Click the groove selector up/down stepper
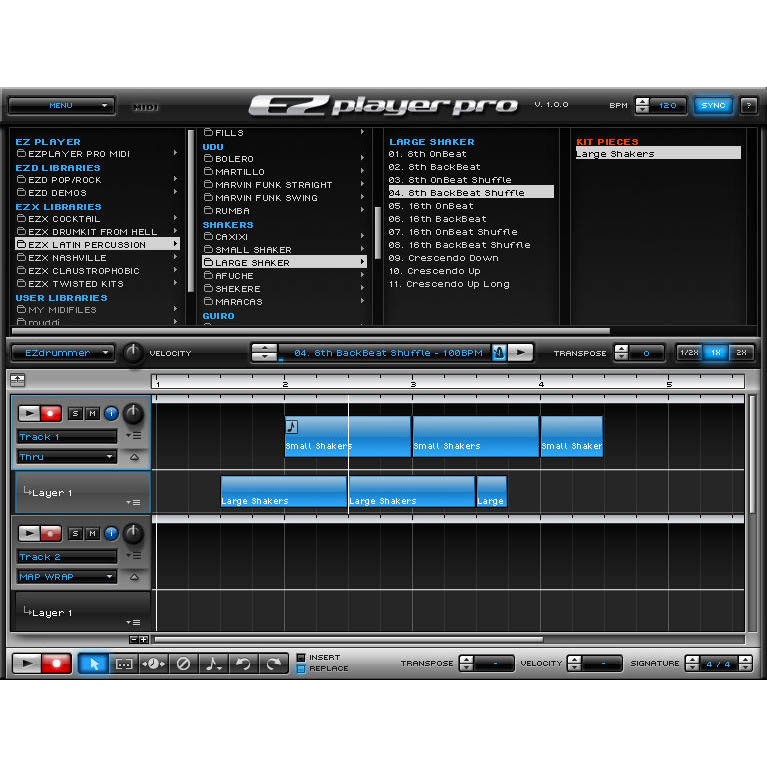 pos(264,352)
